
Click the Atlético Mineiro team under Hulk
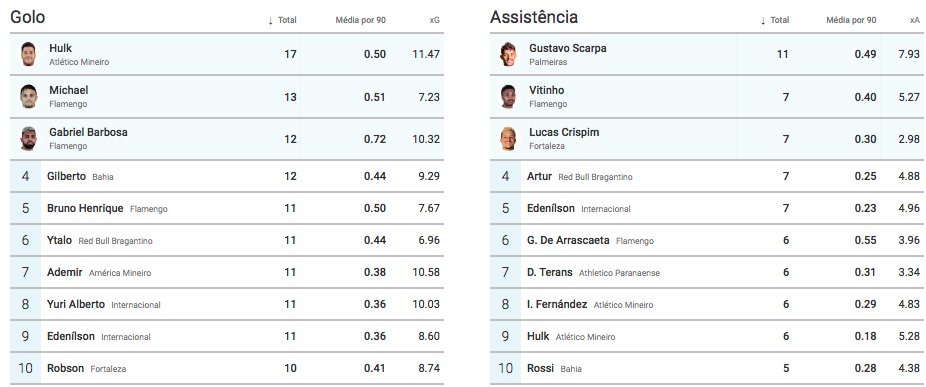point(79,62)
